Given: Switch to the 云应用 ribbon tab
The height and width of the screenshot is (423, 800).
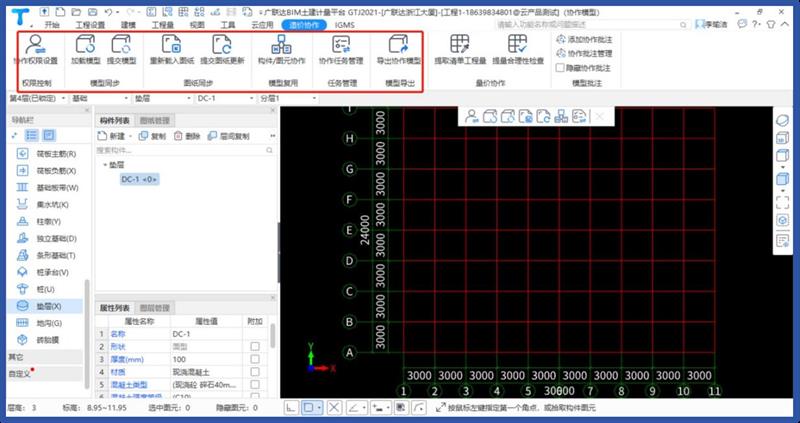Looking at the screenshot, I should (x=262, y=24).
